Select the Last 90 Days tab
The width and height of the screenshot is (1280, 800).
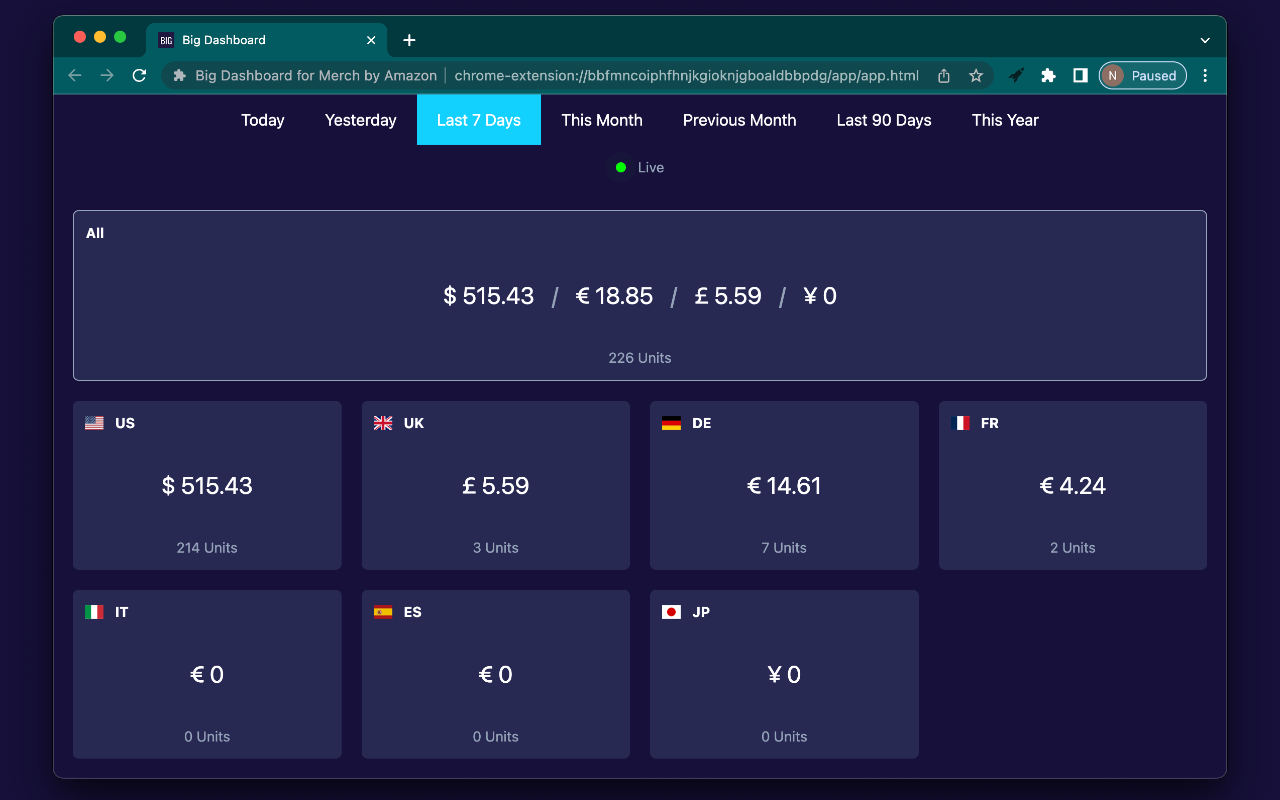pos(884,119)
